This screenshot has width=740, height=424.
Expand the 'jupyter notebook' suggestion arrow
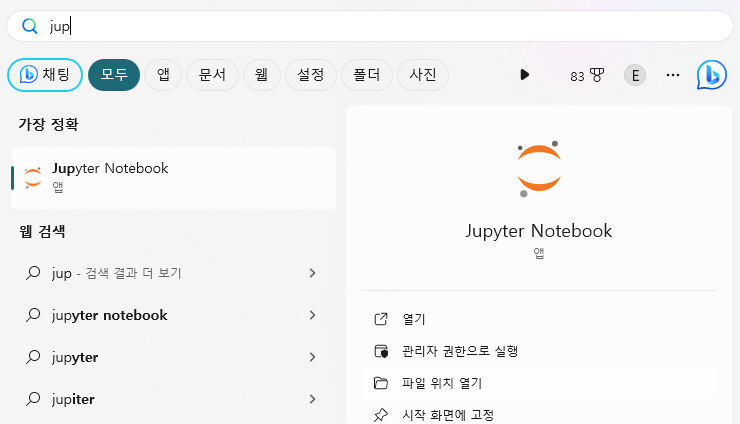[312, 315]
